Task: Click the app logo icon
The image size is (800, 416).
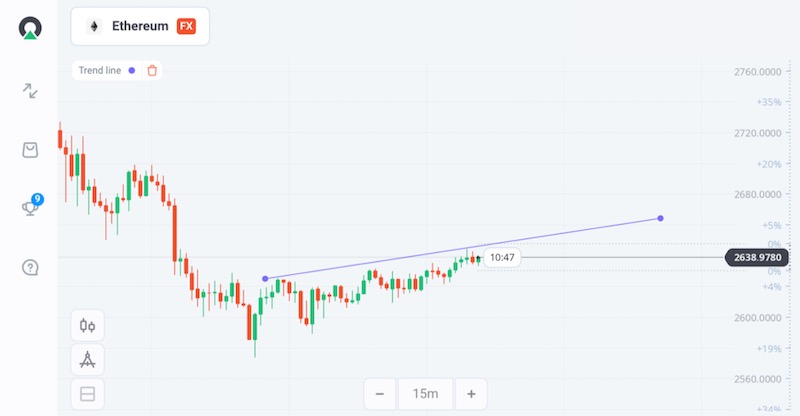Action: [30, 27]
